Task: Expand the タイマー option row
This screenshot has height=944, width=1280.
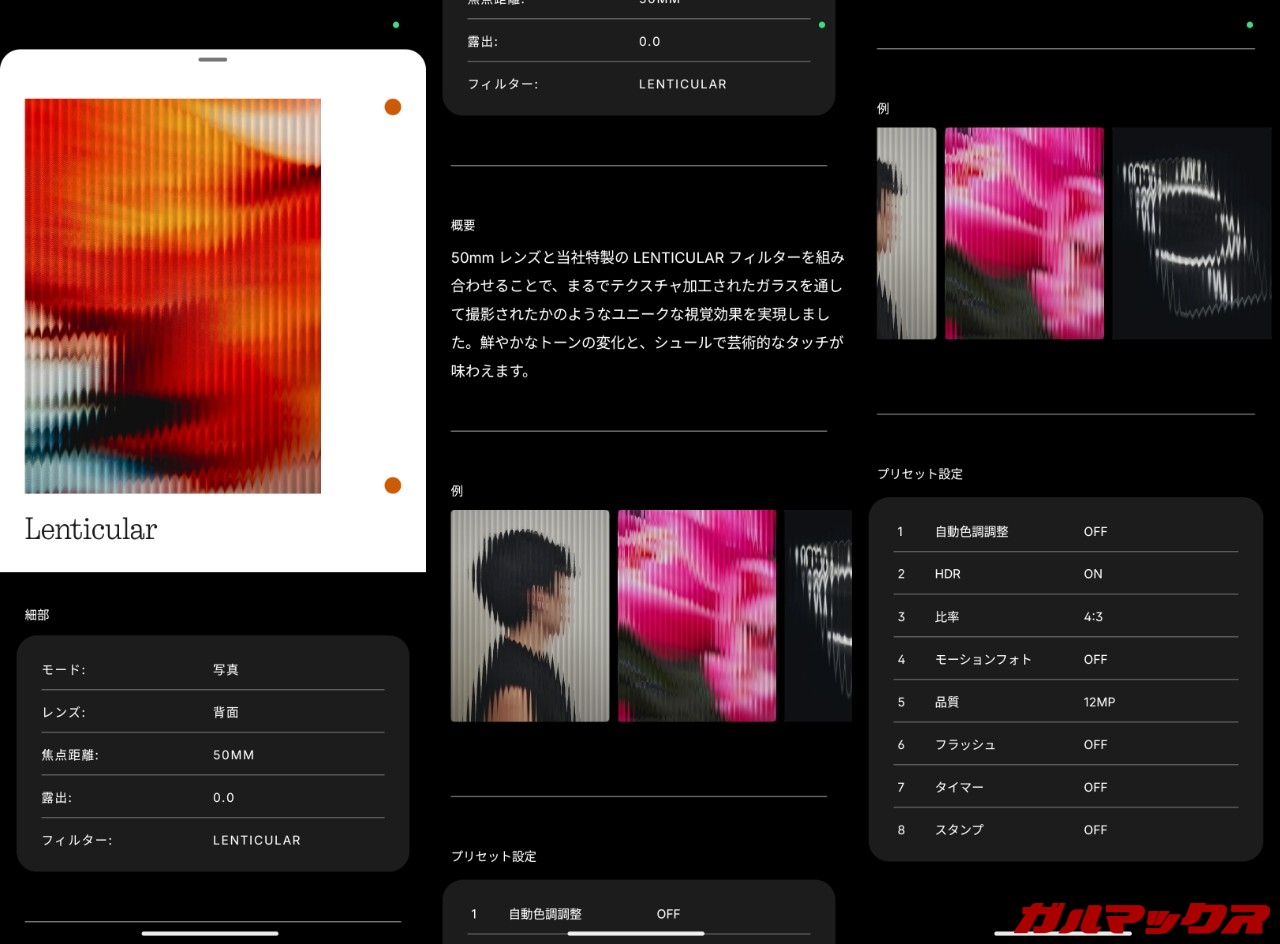Action: (x=1065, y=788)
